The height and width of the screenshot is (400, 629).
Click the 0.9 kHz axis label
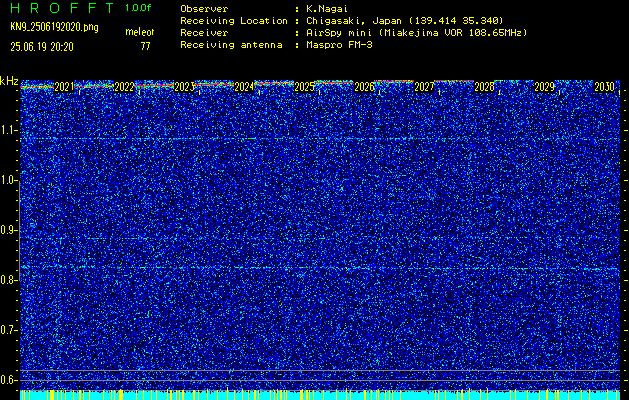[9, 230]
